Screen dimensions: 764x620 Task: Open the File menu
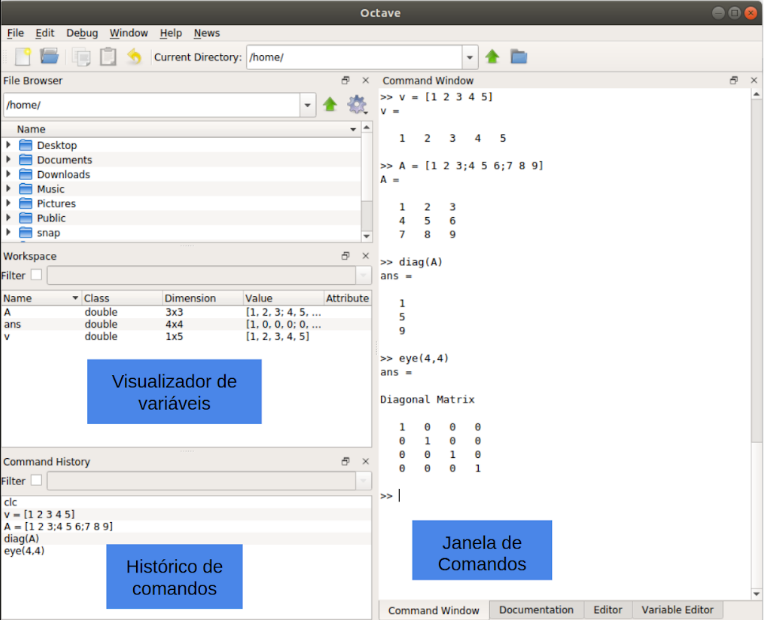click(16, 33)
